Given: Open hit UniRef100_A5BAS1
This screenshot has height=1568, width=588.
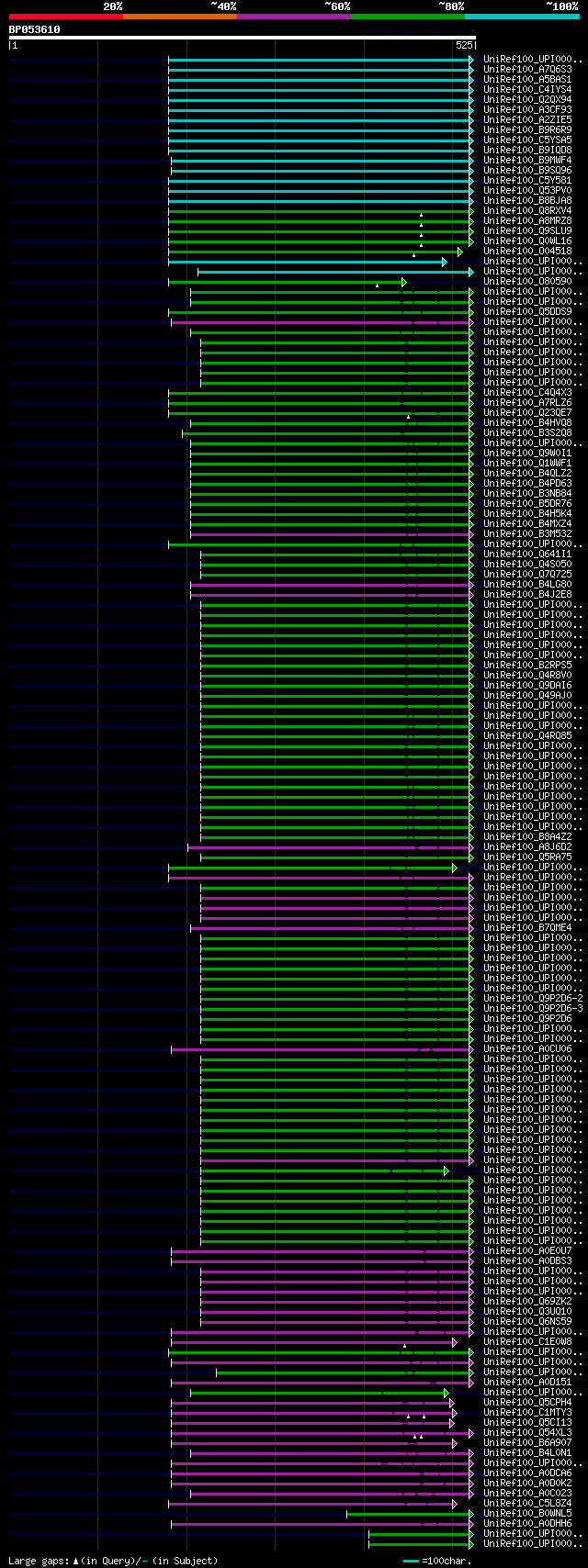Looking at the screenshot, I should (x=527, y=79).
